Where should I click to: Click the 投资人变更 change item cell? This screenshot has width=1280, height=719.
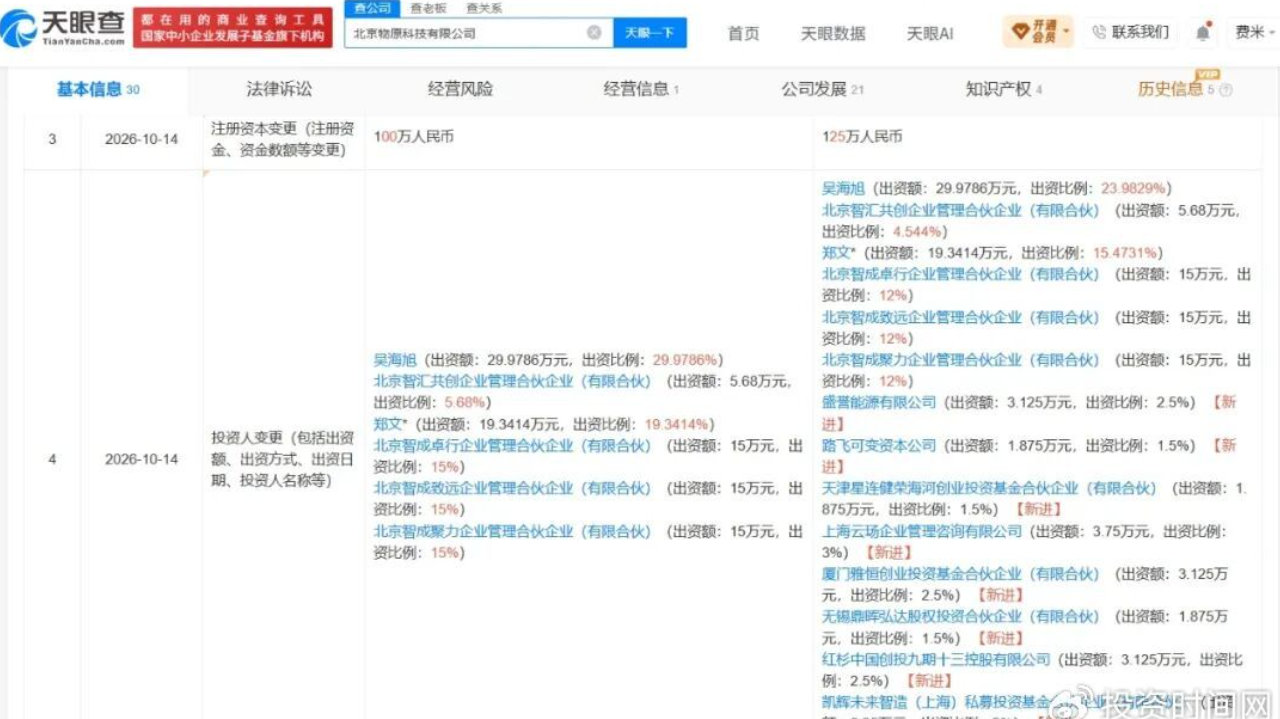tap(282, 459)
